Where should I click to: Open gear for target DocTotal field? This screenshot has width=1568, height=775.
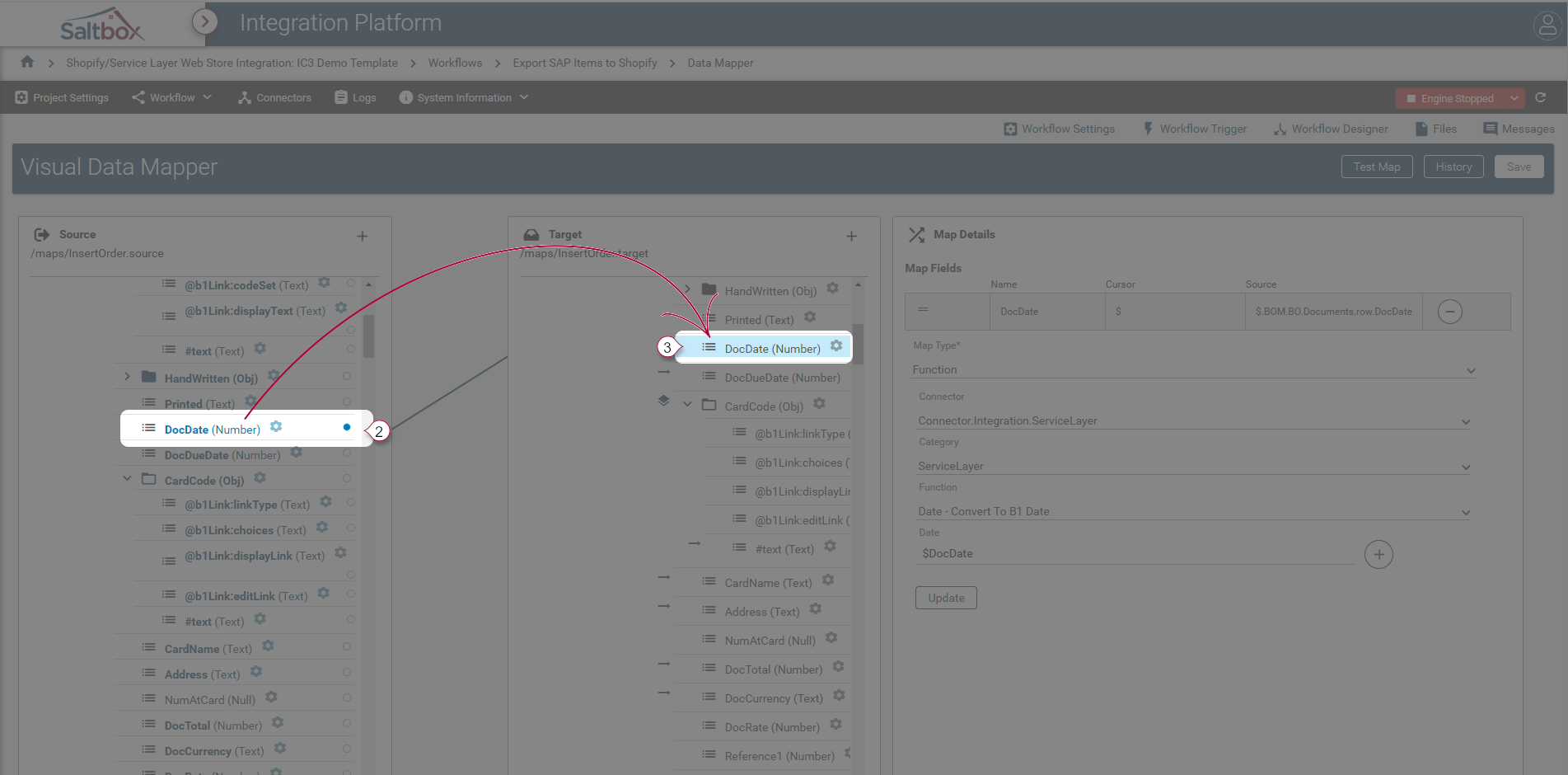838,667
